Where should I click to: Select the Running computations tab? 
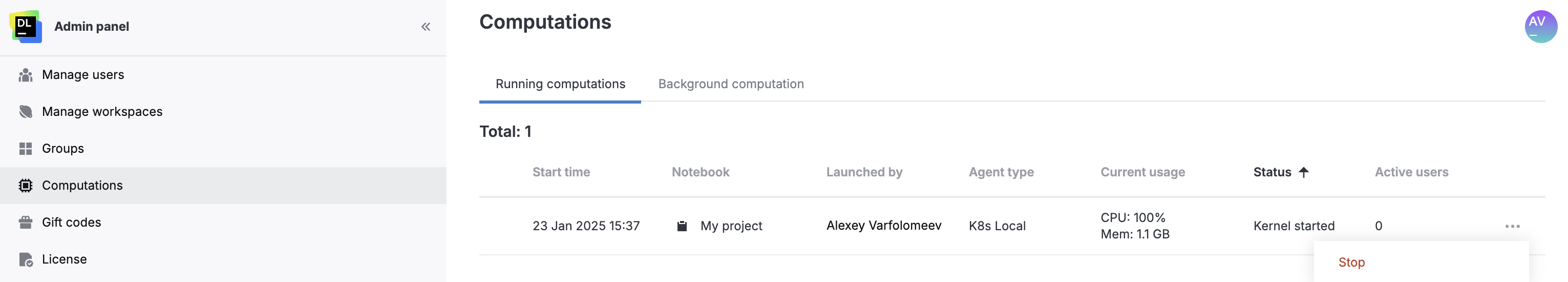point(560,84)
